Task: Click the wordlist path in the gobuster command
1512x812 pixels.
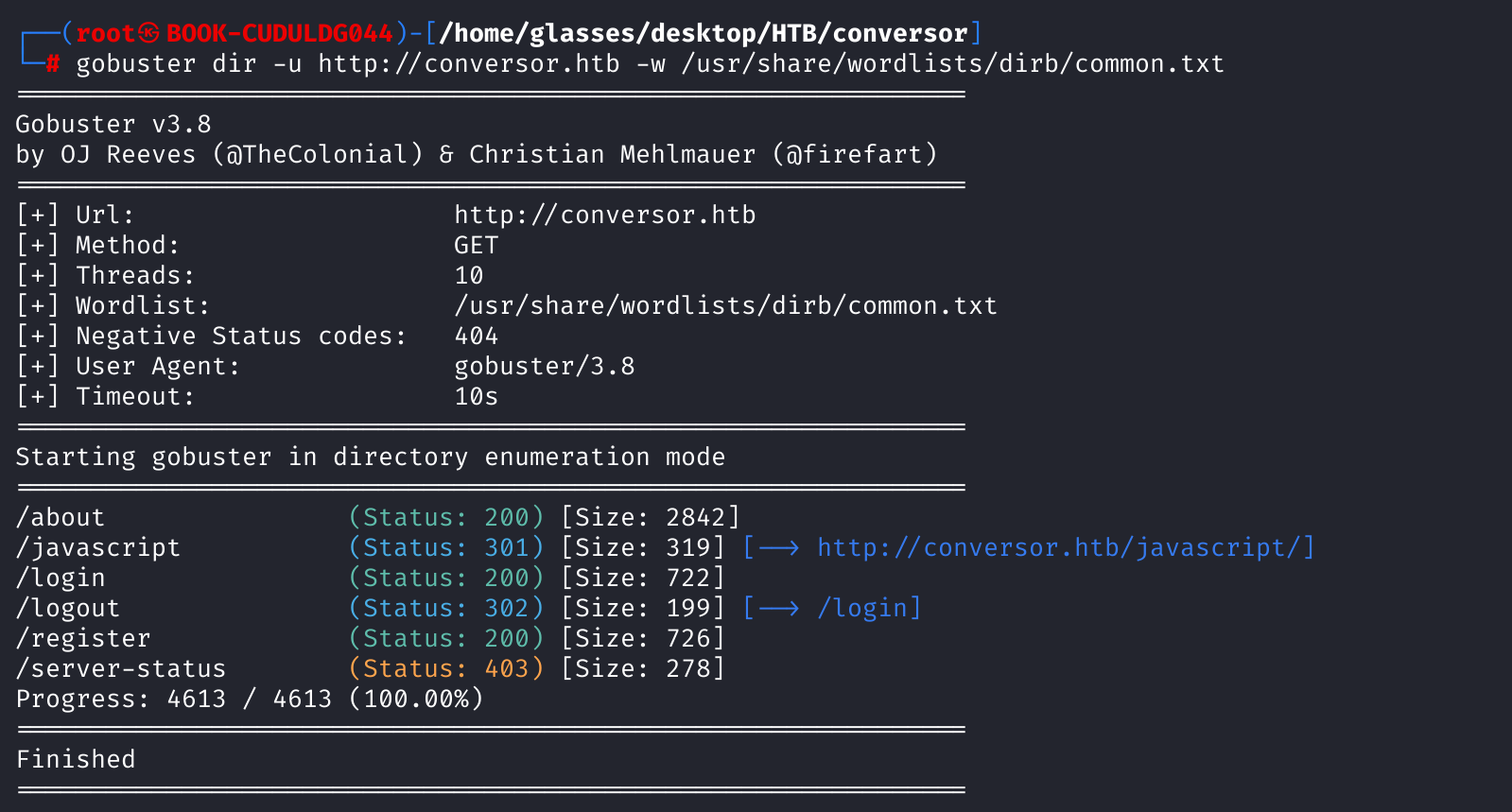Action: [952, 64]
